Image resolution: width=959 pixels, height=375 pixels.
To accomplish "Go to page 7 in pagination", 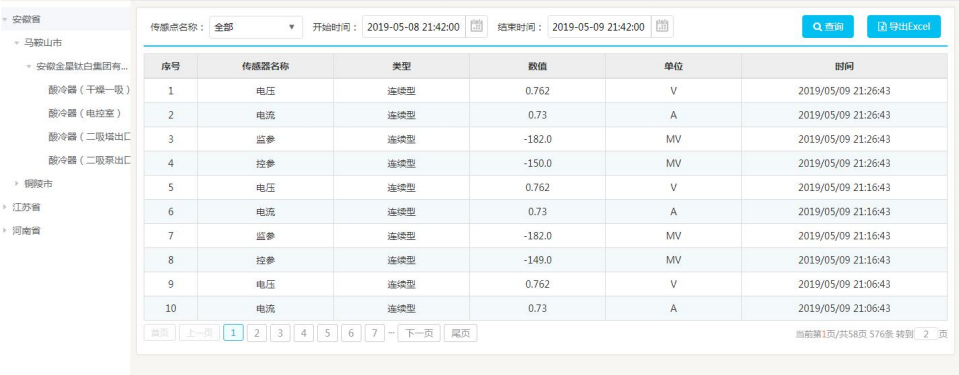I will (375, 333).
